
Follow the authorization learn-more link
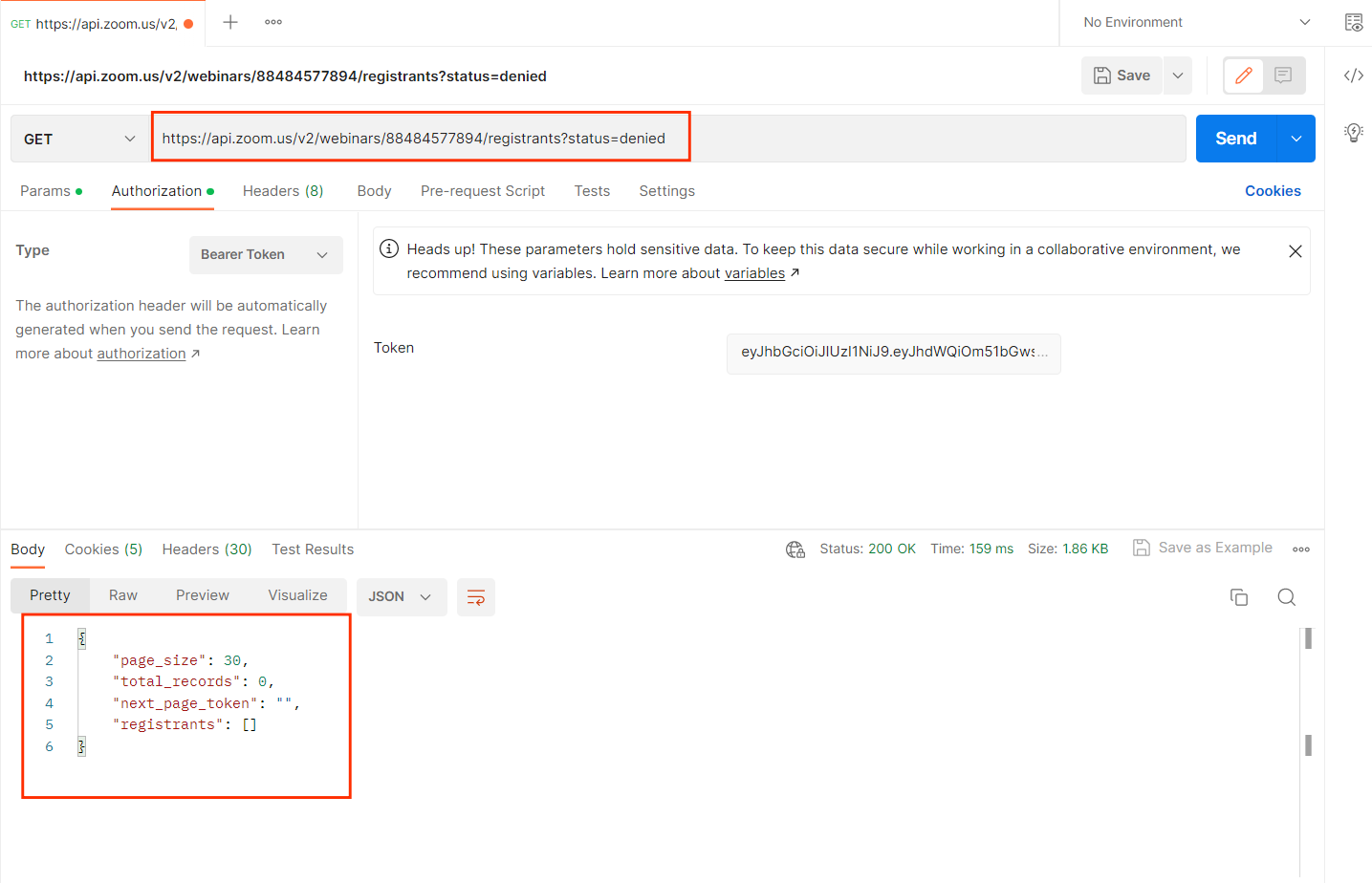tap(142, 354)
